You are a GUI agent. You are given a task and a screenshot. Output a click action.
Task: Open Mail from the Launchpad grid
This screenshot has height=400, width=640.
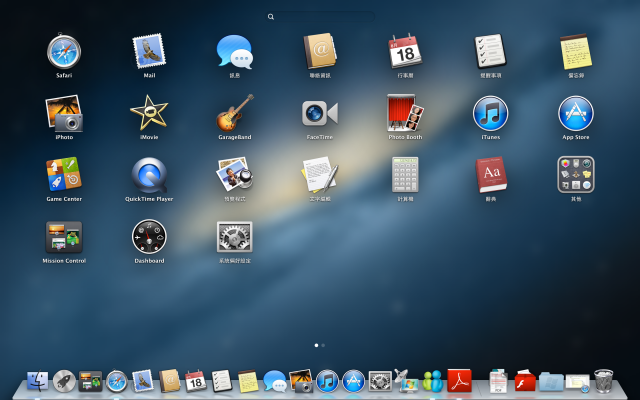coord(149,51)
